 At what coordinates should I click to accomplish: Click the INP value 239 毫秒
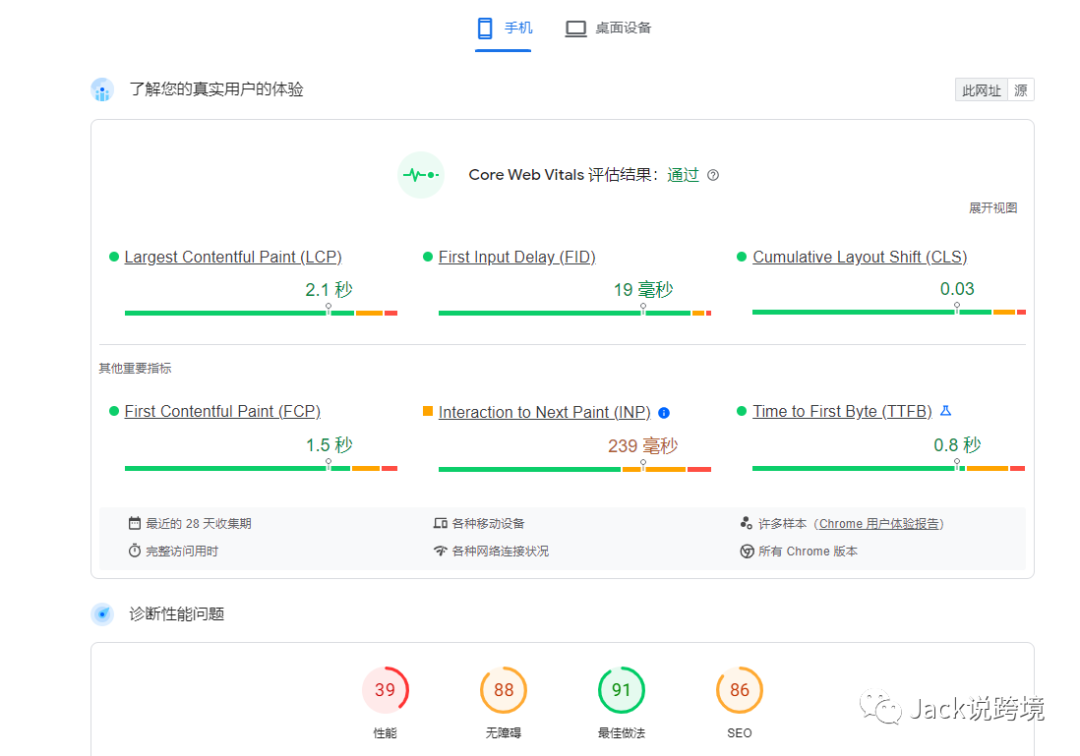click(643, 446)
